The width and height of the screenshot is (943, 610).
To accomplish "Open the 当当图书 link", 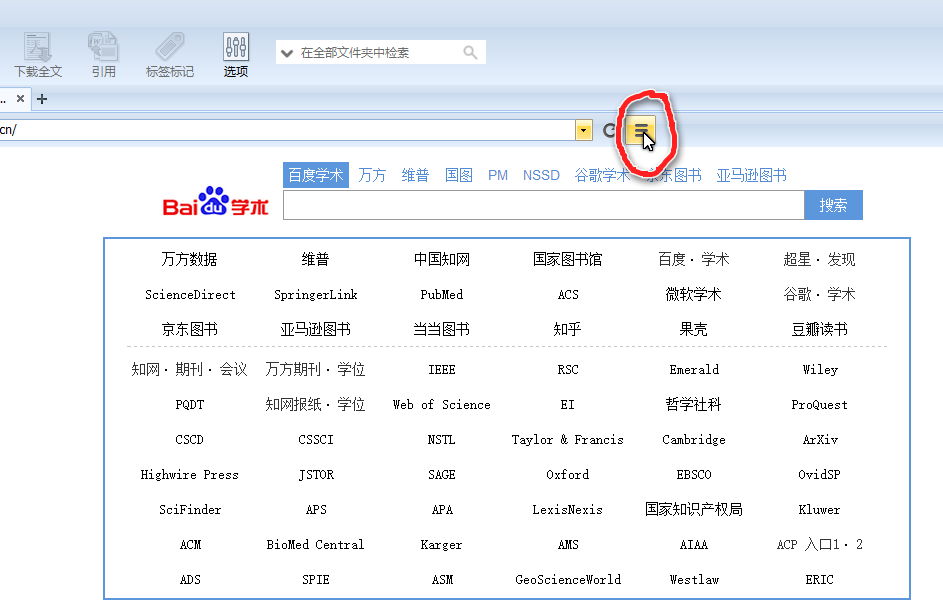I will [441, 329].
